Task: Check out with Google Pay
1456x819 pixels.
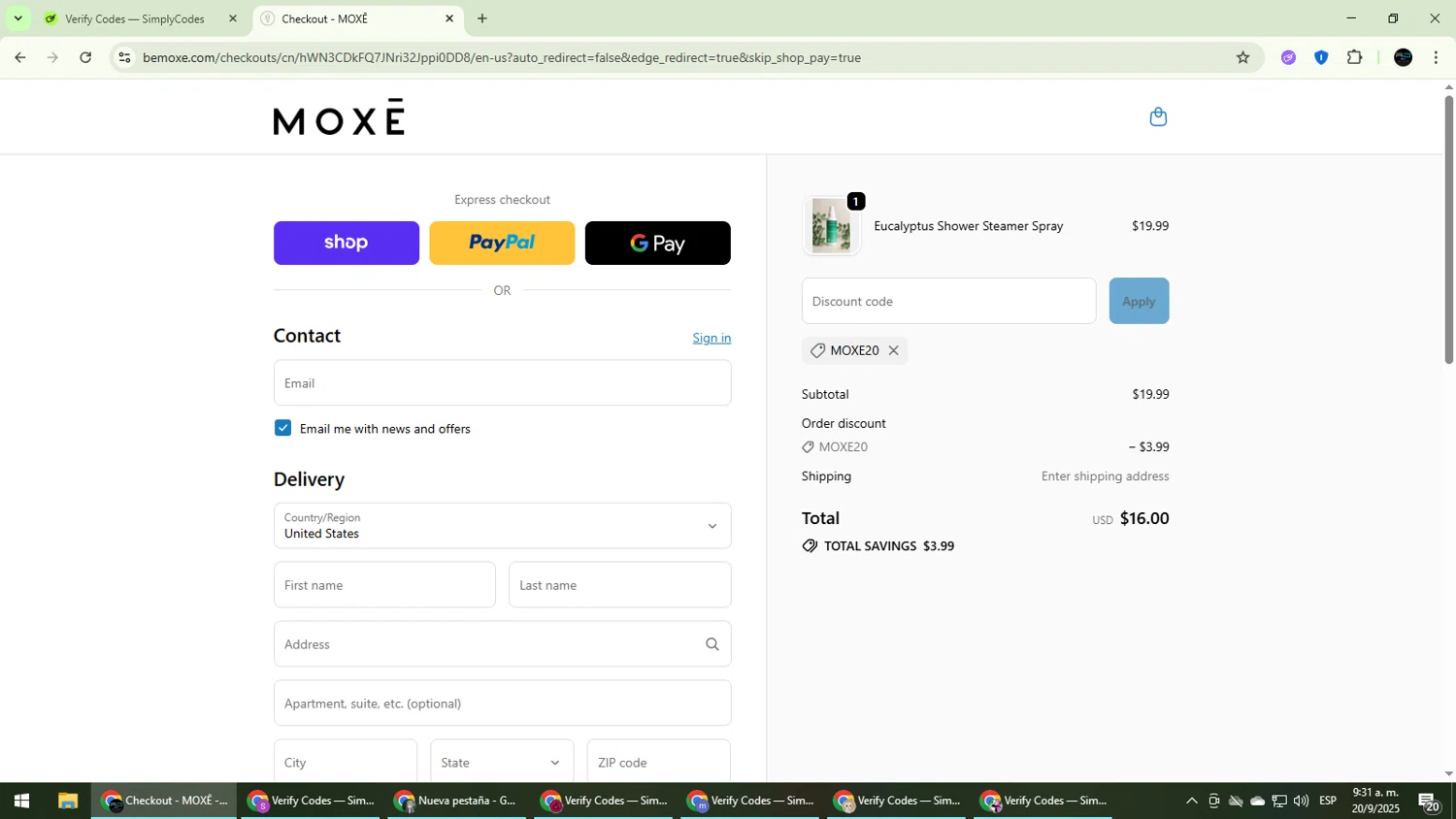Action: point(657,243)
